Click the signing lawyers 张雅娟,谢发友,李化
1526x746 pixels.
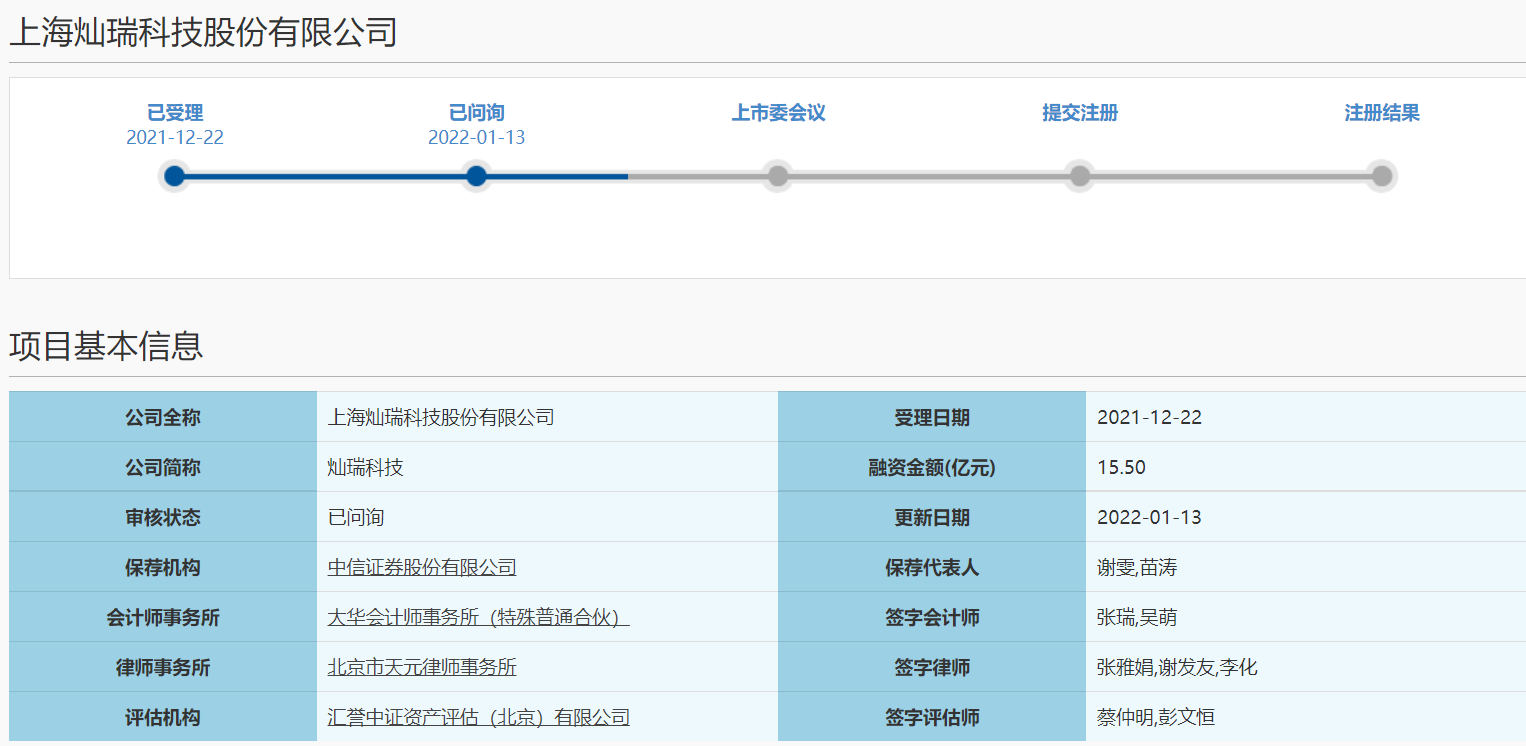tap(1177, 668)
